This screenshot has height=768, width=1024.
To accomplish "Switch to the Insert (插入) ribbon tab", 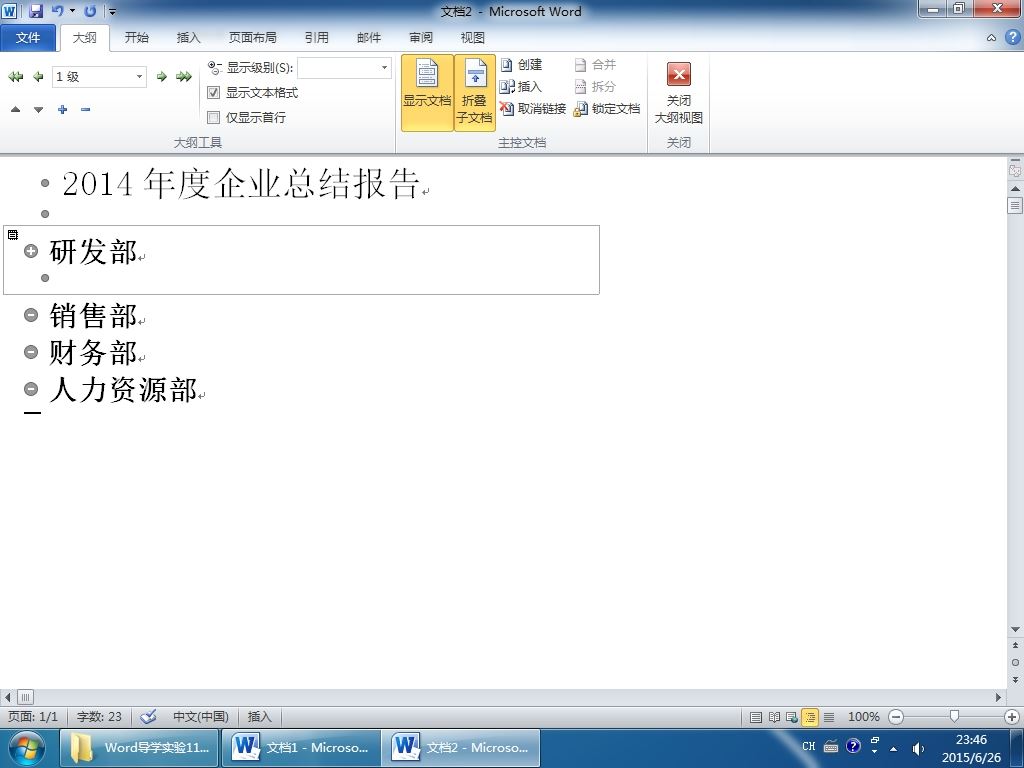I will (188, 38).
